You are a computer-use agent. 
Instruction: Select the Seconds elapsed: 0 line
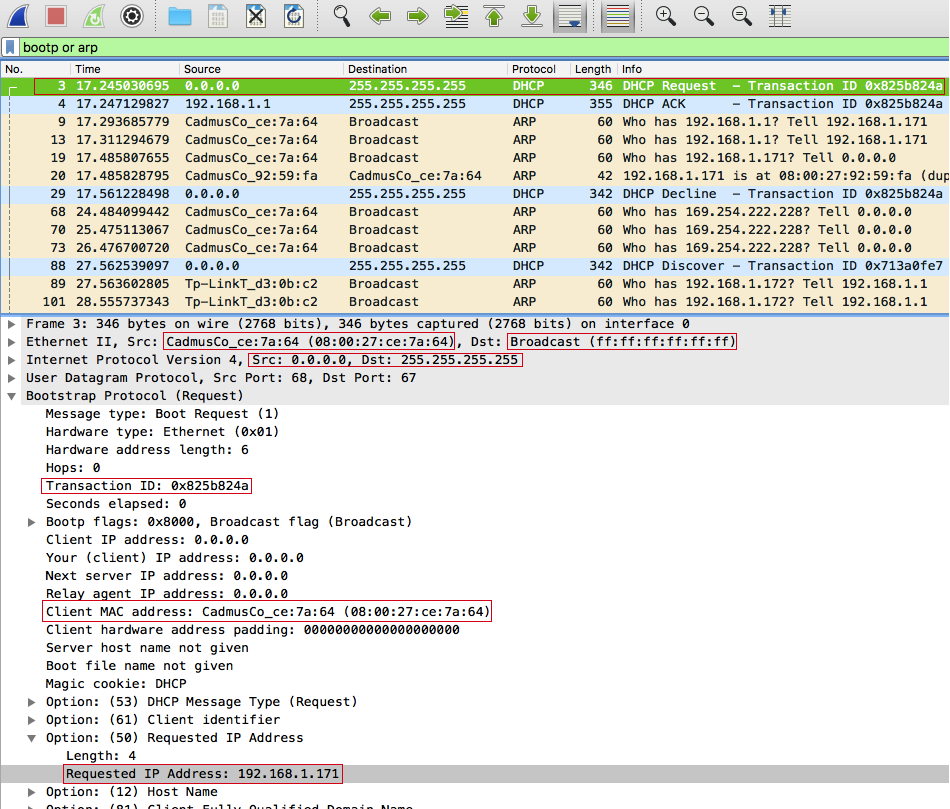pyautogui.click(x=116, y=504)
